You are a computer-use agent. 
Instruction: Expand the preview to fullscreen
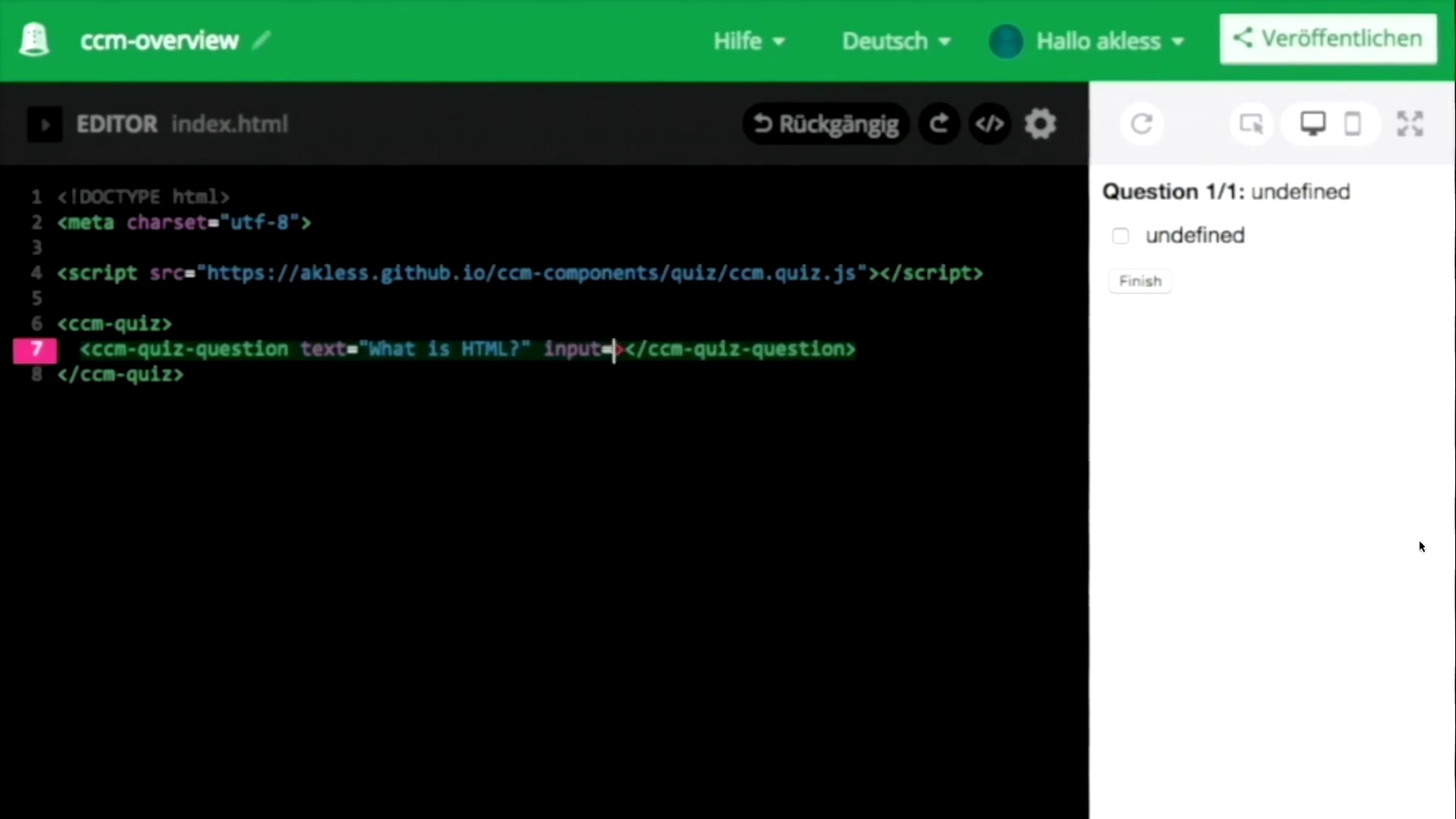(1410, 124)
